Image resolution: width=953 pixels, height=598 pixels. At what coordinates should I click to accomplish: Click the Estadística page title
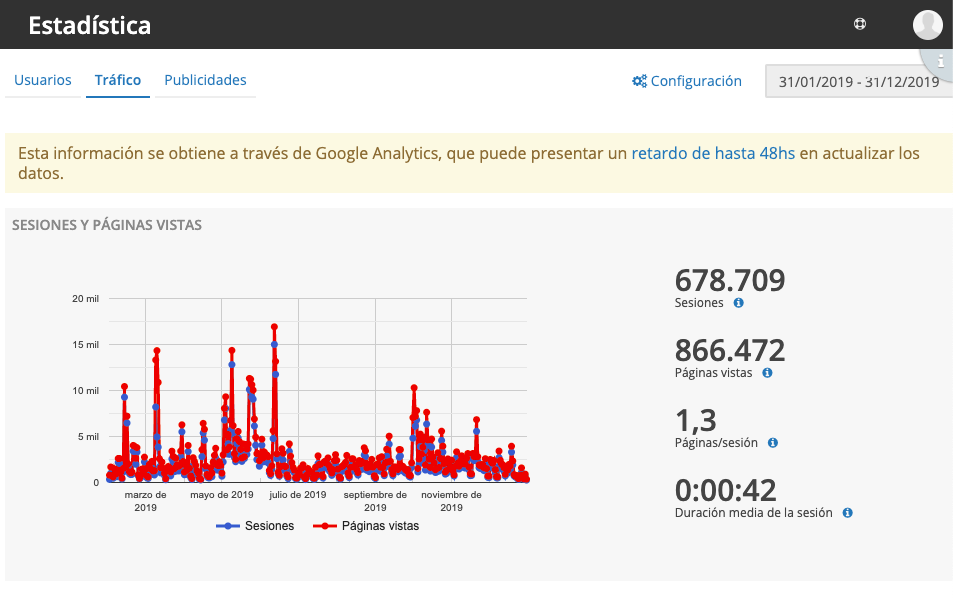pos(89,25)
